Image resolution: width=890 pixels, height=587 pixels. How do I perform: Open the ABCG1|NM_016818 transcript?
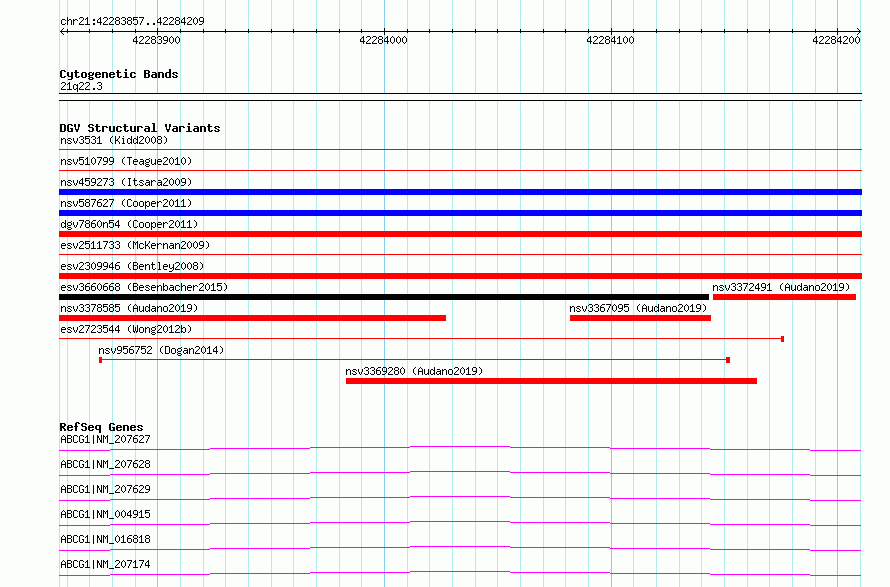[x=105, y=539]
